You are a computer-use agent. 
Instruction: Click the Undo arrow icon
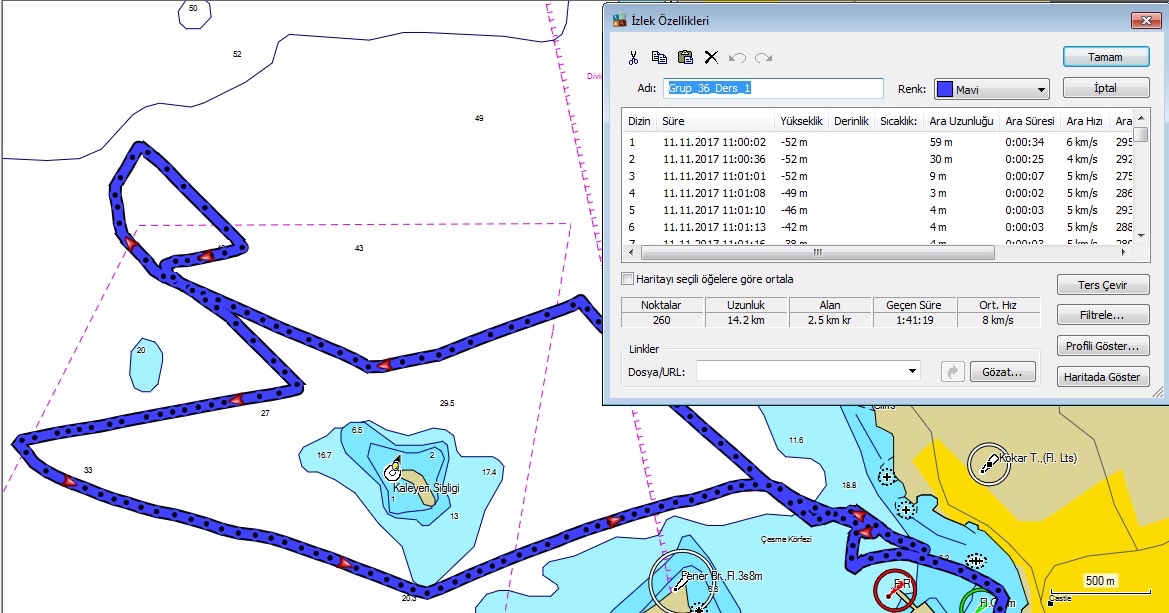pyautogui.click(x=737, y=57)
